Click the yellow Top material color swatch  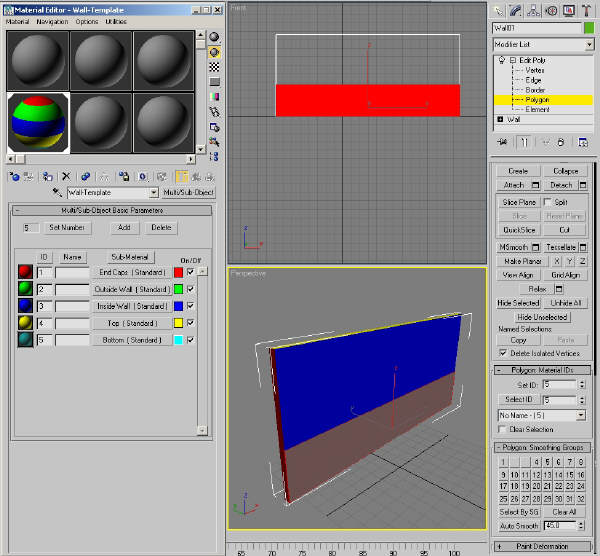[x=178, y=323]
